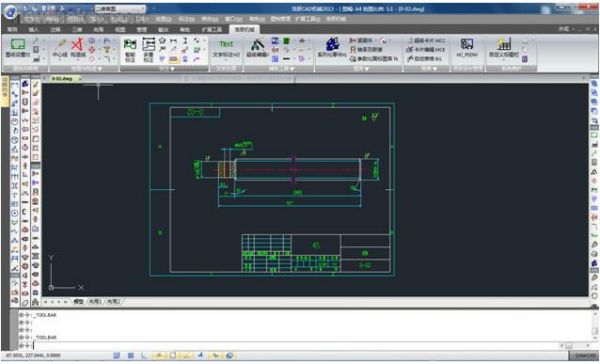This screenshot has width=600, height=364.
Task: Open the dropdown under 文字标注
Action: click(x=226, y=60)
